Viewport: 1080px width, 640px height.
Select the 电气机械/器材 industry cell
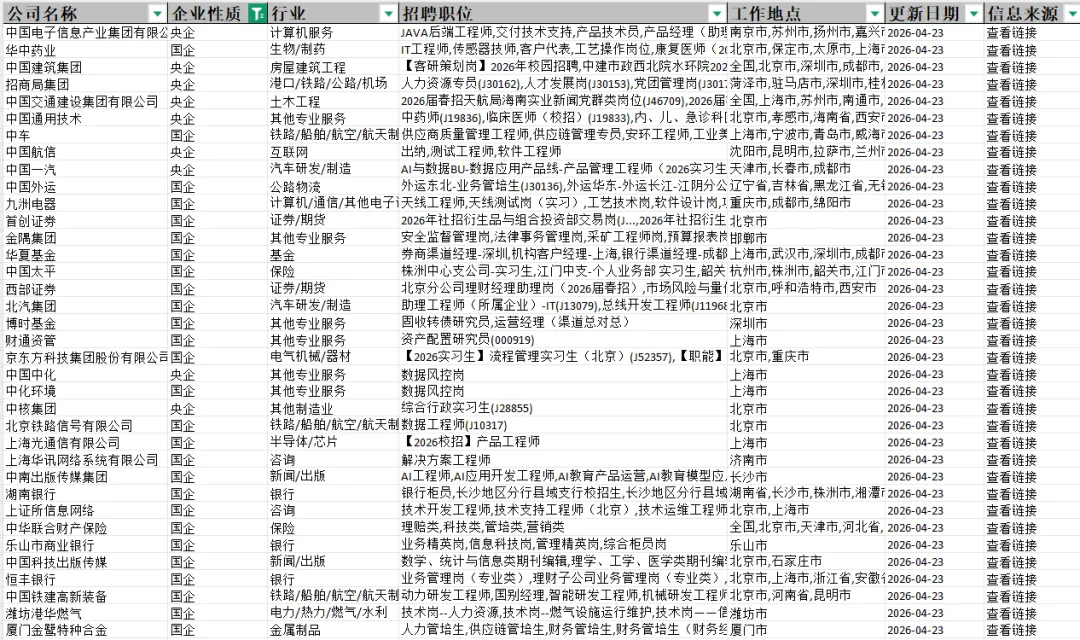(x=333, y=357)
